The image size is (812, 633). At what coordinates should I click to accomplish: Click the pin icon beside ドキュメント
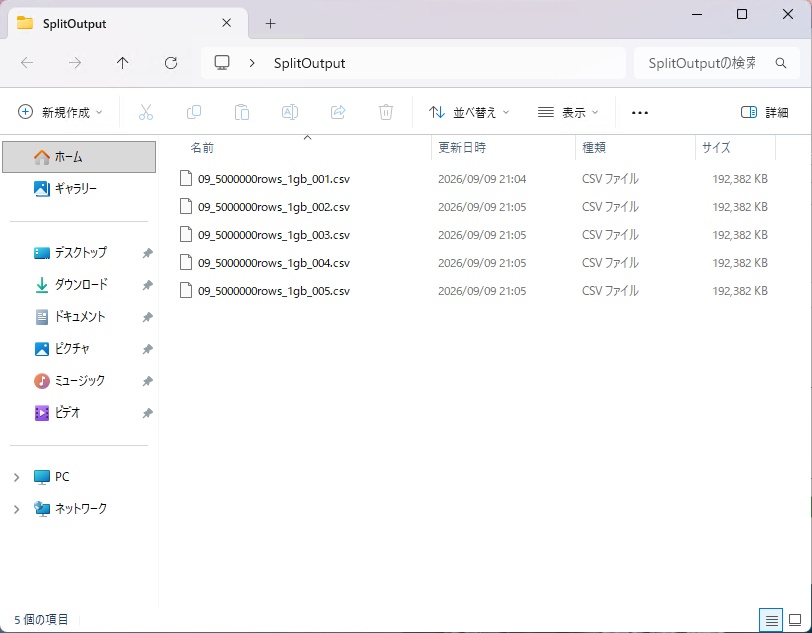pyautogui.click(x=148, y=317)
